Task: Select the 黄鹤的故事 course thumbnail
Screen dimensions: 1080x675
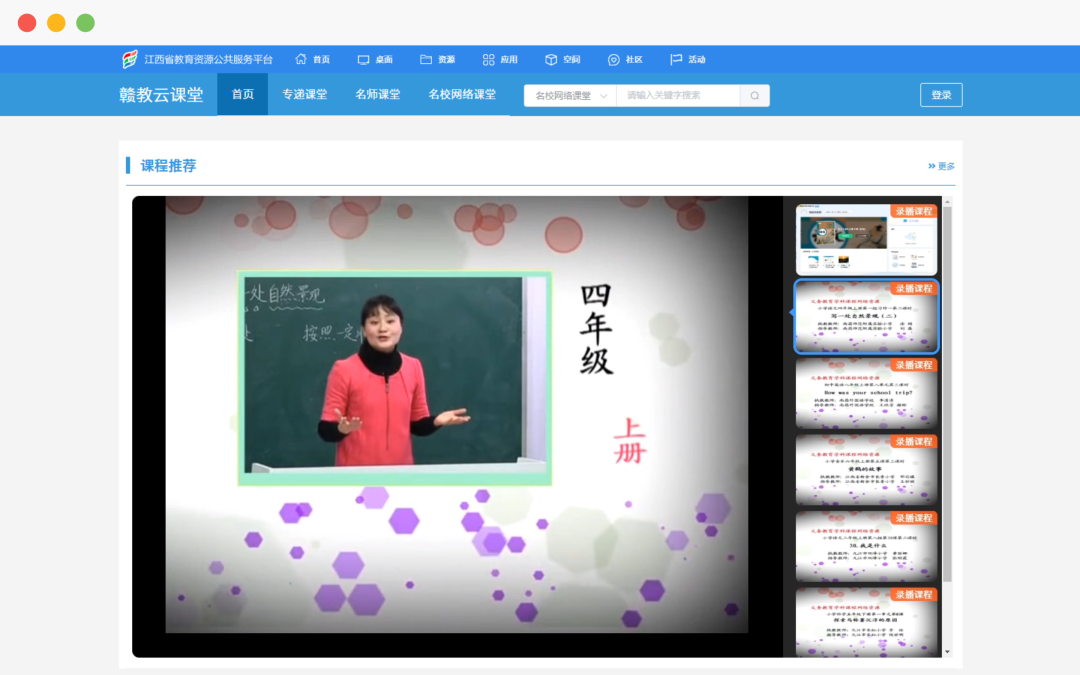Action: 866,470
